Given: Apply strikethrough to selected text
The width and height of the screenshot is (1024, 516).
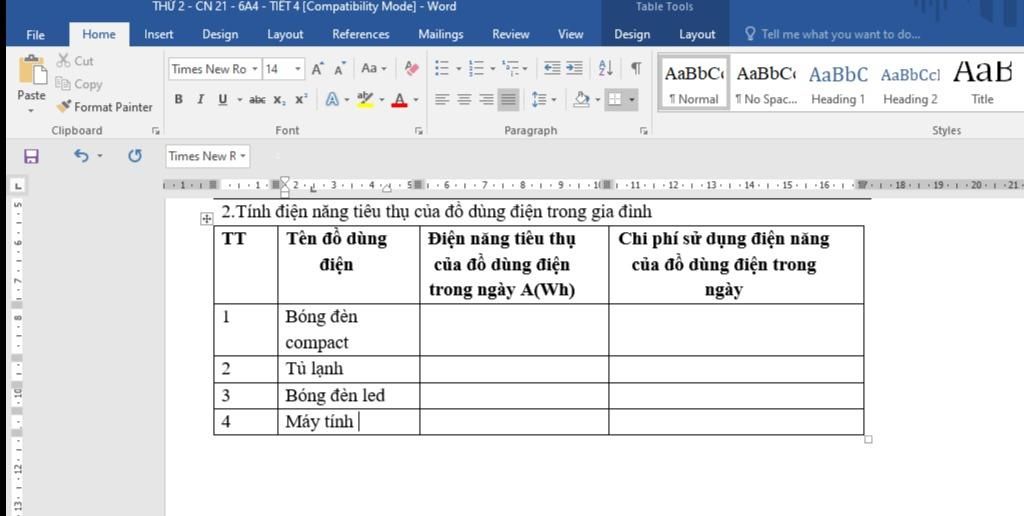Looking at the screenshot, I should pyautogui.click(x=257, y=99).
